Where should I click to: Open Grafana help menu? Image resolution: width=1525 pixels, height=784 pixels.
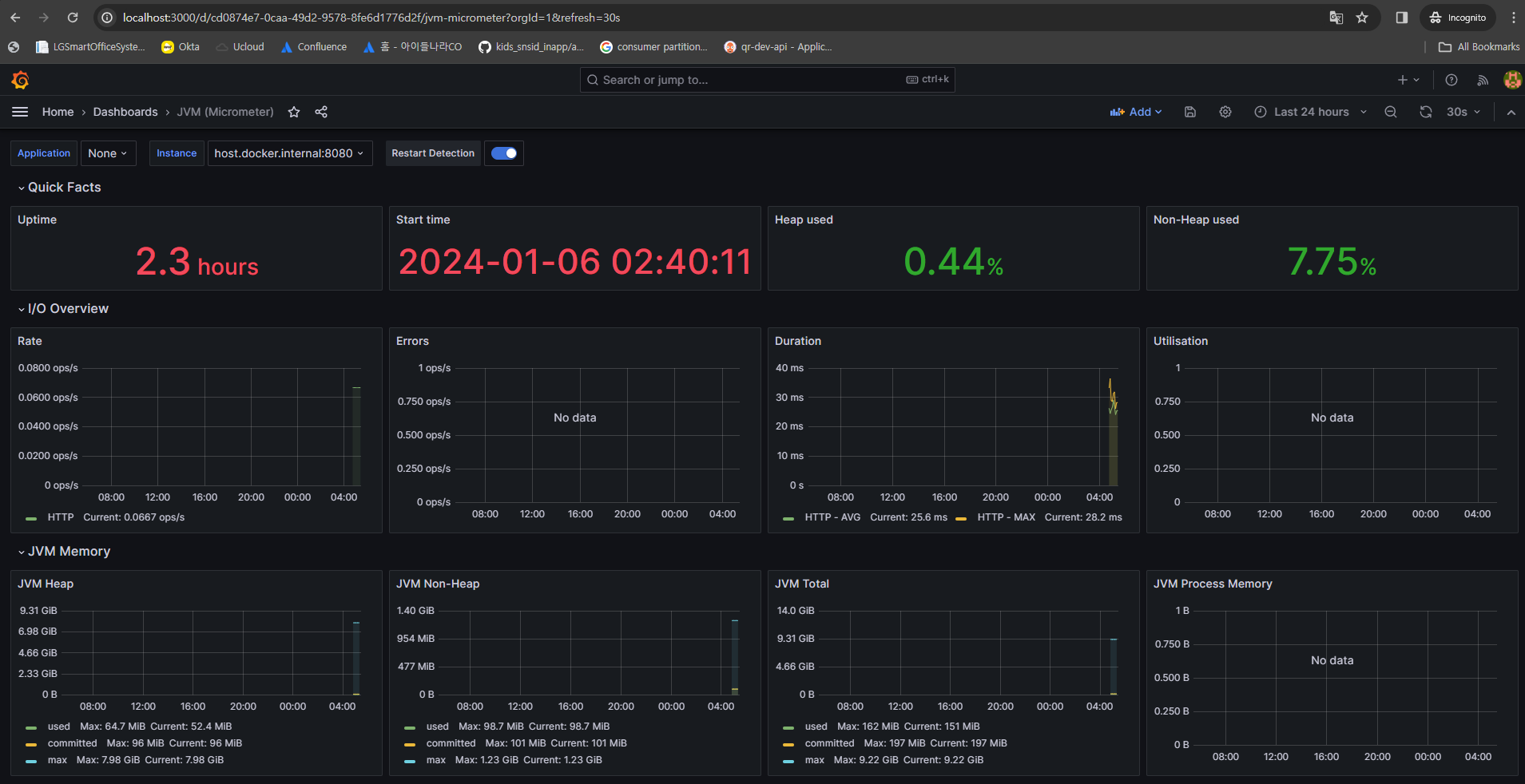point(1452,80)
